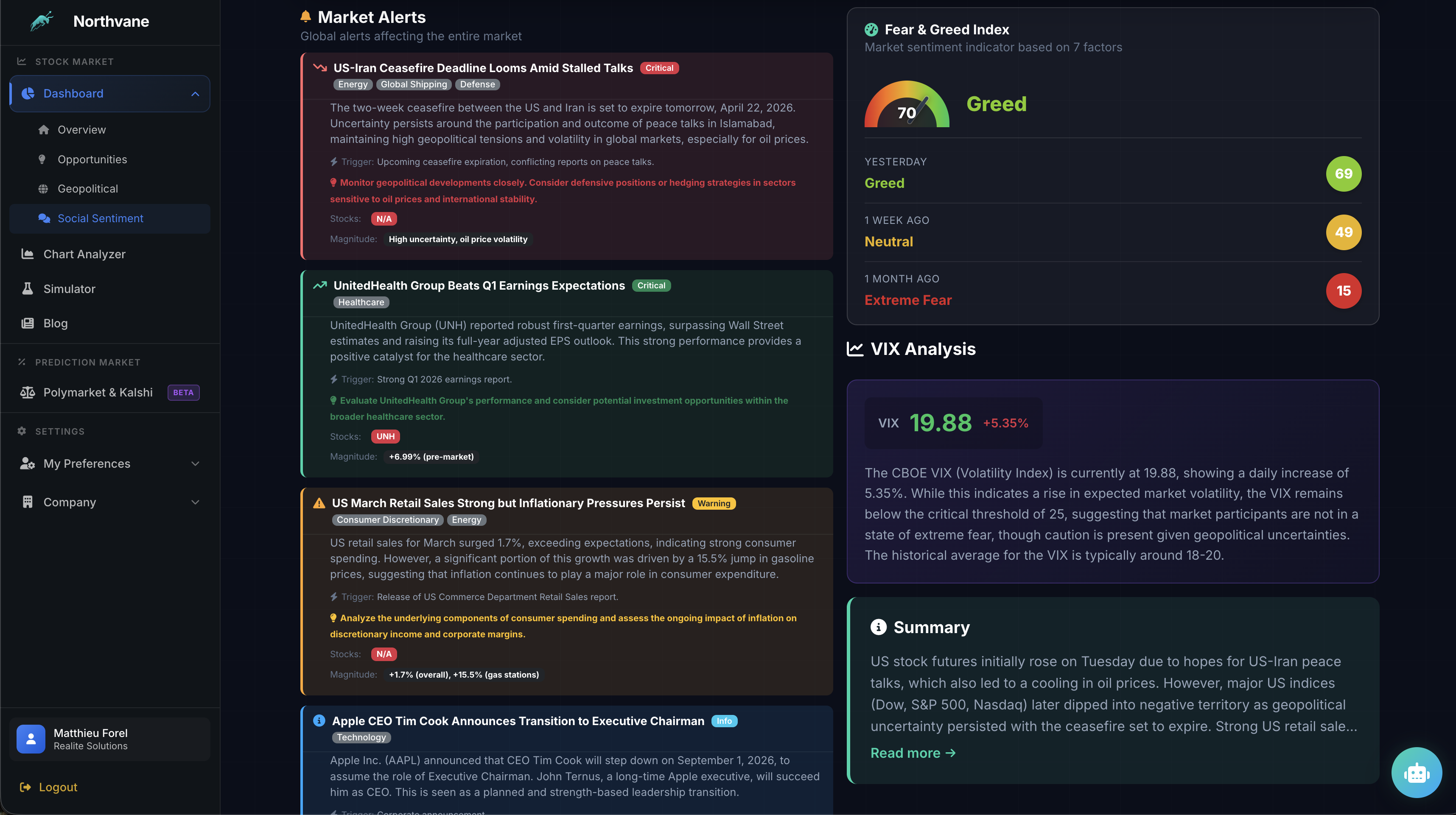Select the Geopolitical menu item

coord(109,189)
